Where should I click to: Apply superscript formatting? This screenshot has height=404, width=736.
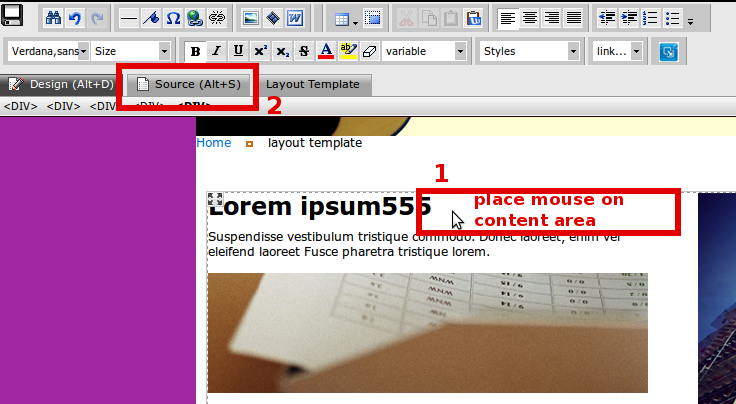point(261,51)
